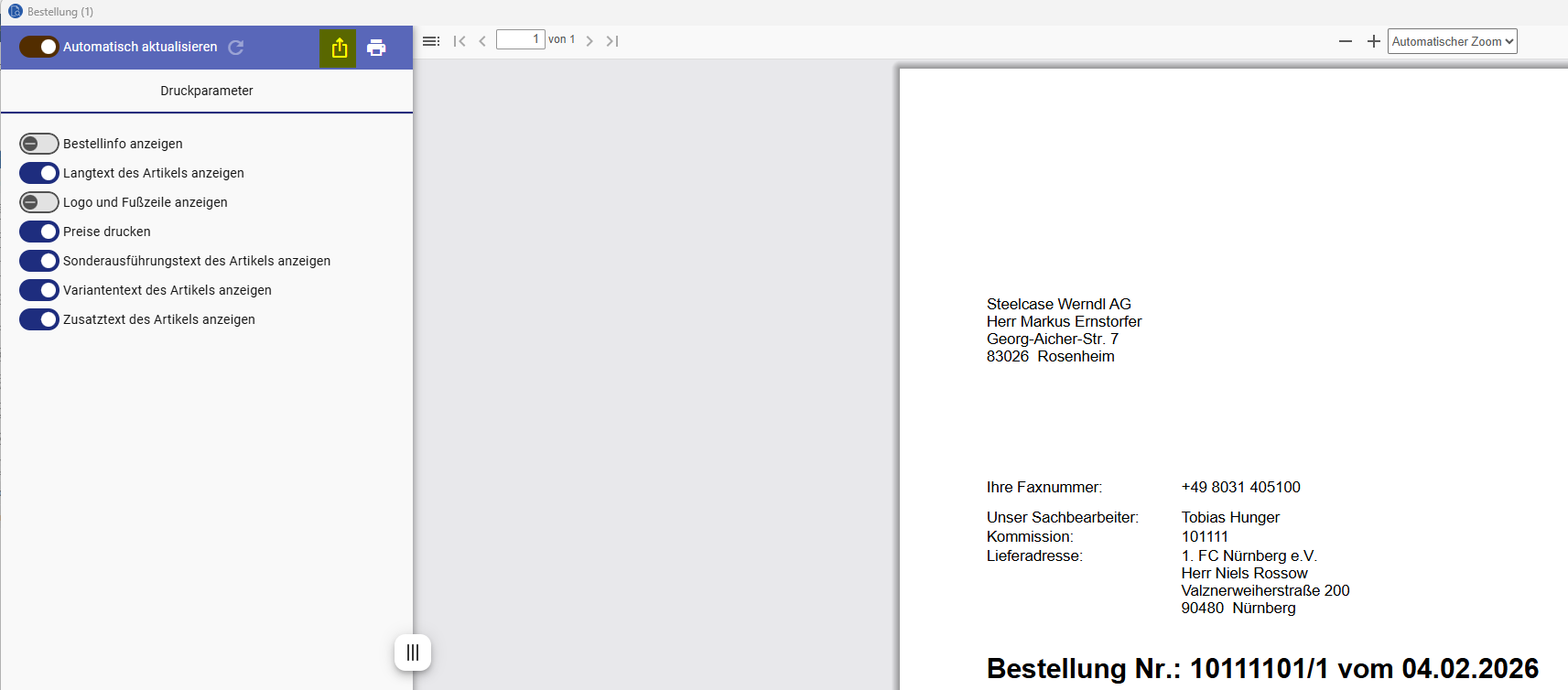Go to the first page
Screen dimensions: 1568x690
point(460,41)
